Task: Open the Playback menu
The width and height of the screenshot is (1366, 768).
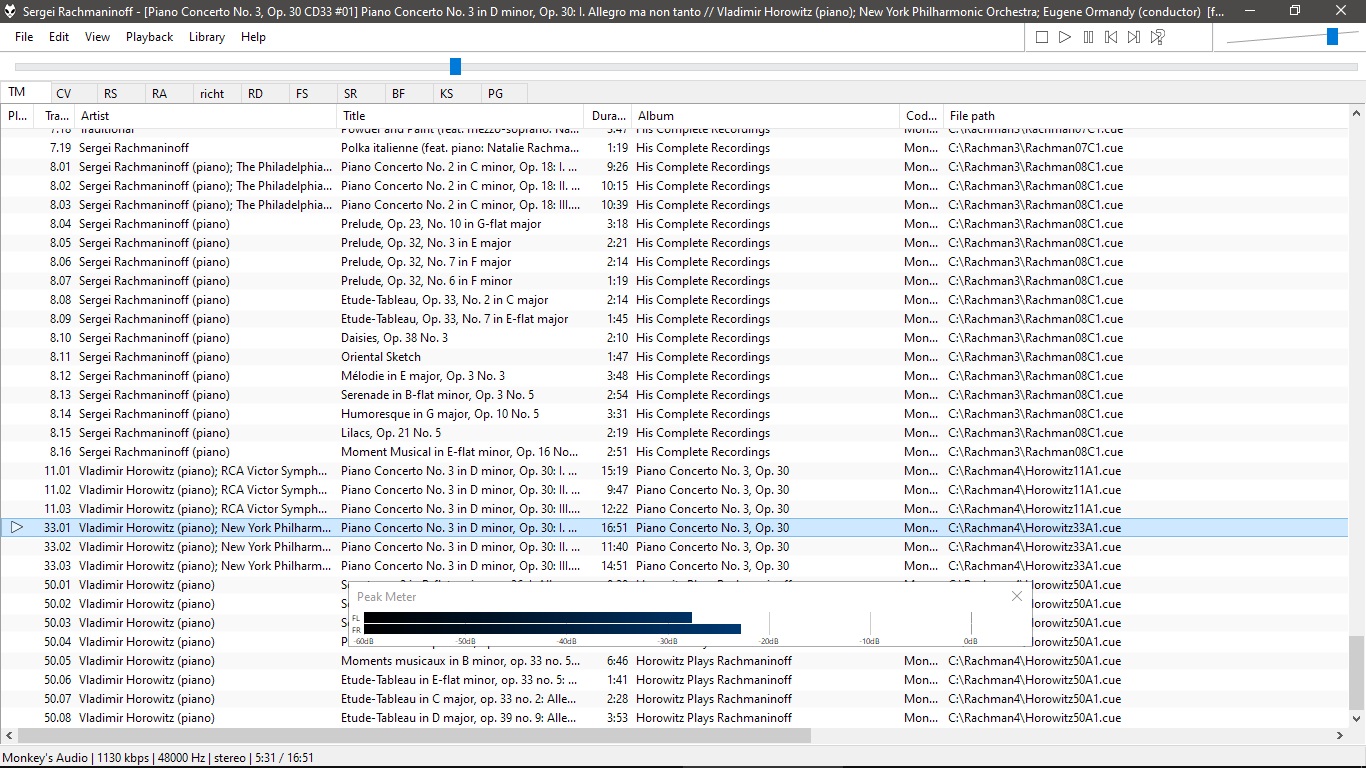Action: [149, 37]
